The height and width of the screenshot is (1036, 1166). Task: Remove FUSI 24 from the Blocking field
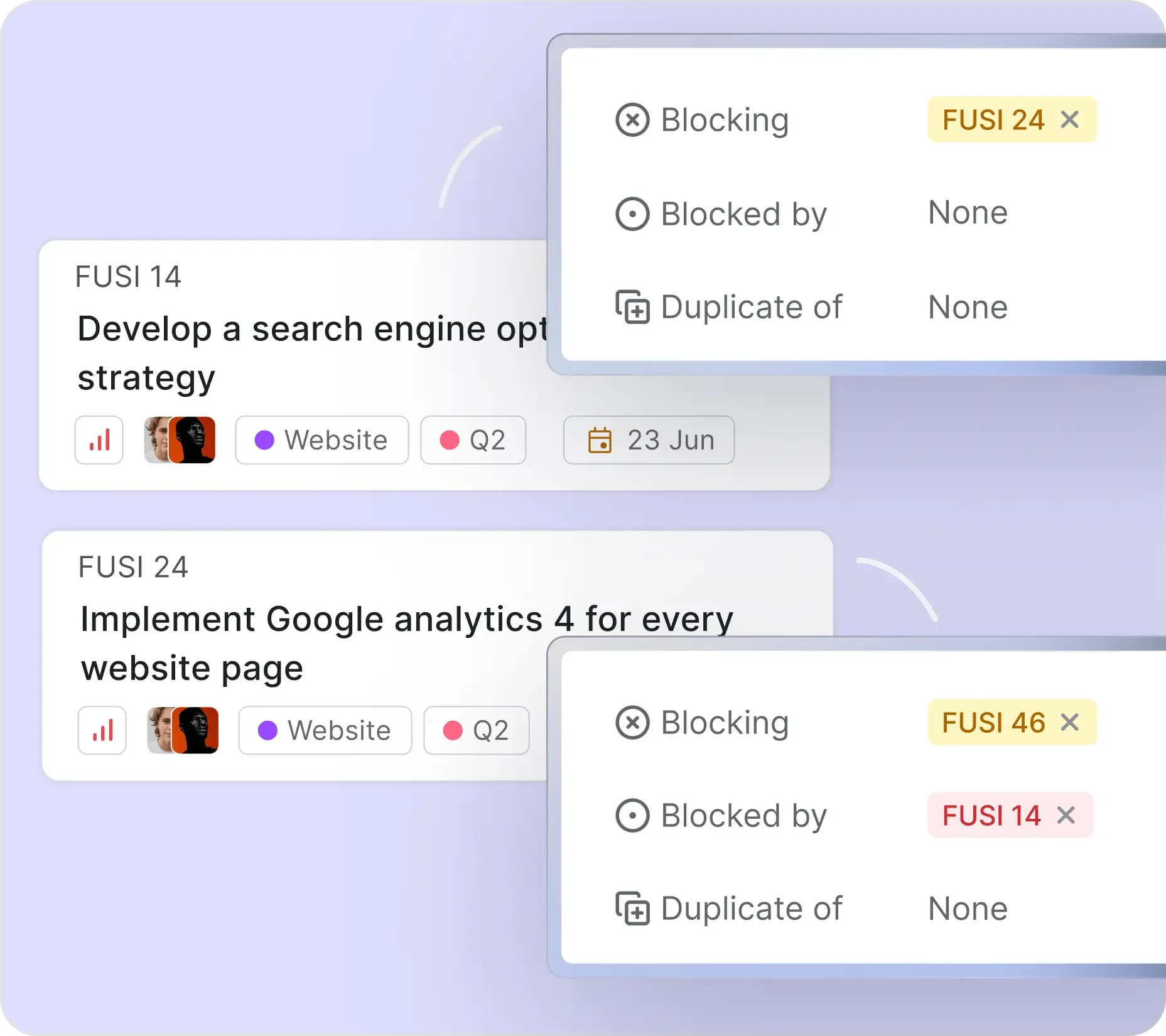(1070, 119)
